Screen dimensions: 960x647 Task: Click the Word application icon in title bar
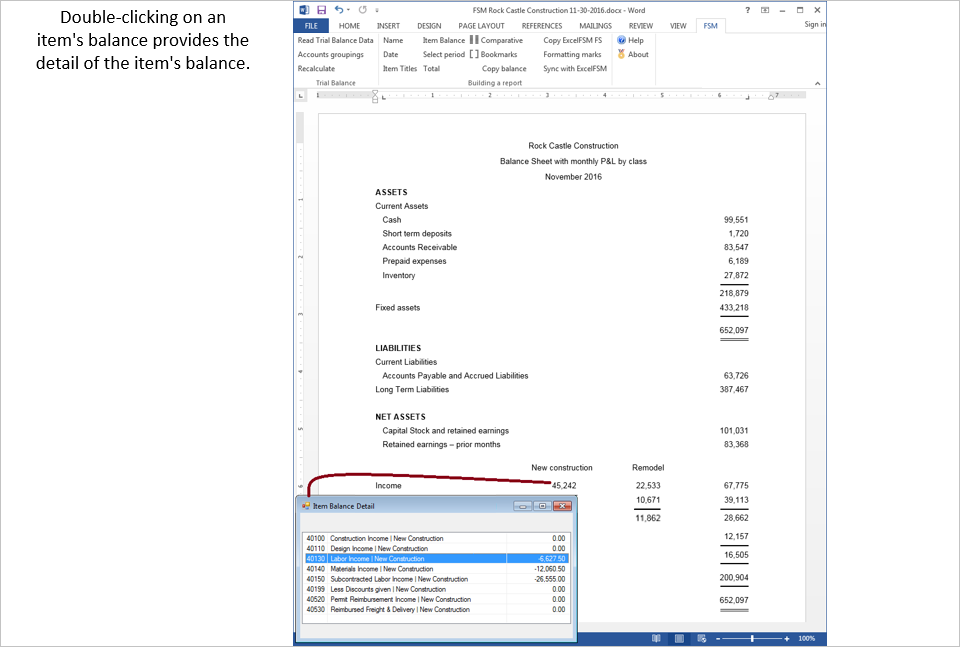pyautogui.click(x=304, y=10)
